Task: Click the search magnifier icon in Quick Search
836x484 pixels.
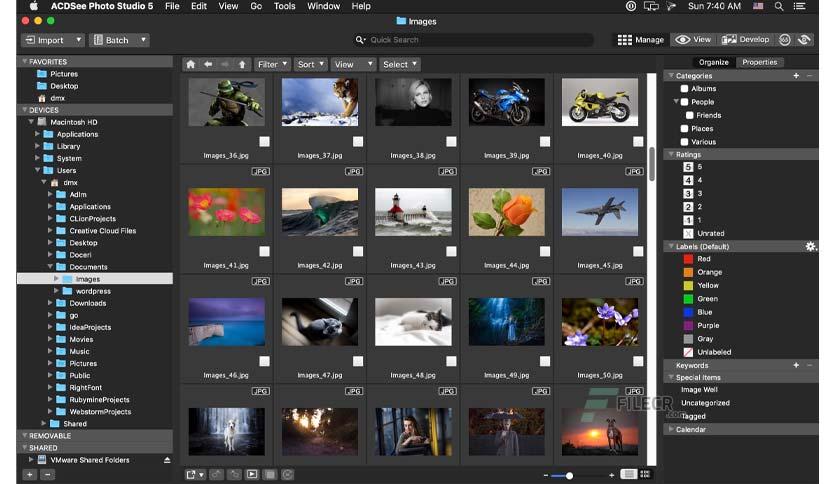Action: click(360, 40)
